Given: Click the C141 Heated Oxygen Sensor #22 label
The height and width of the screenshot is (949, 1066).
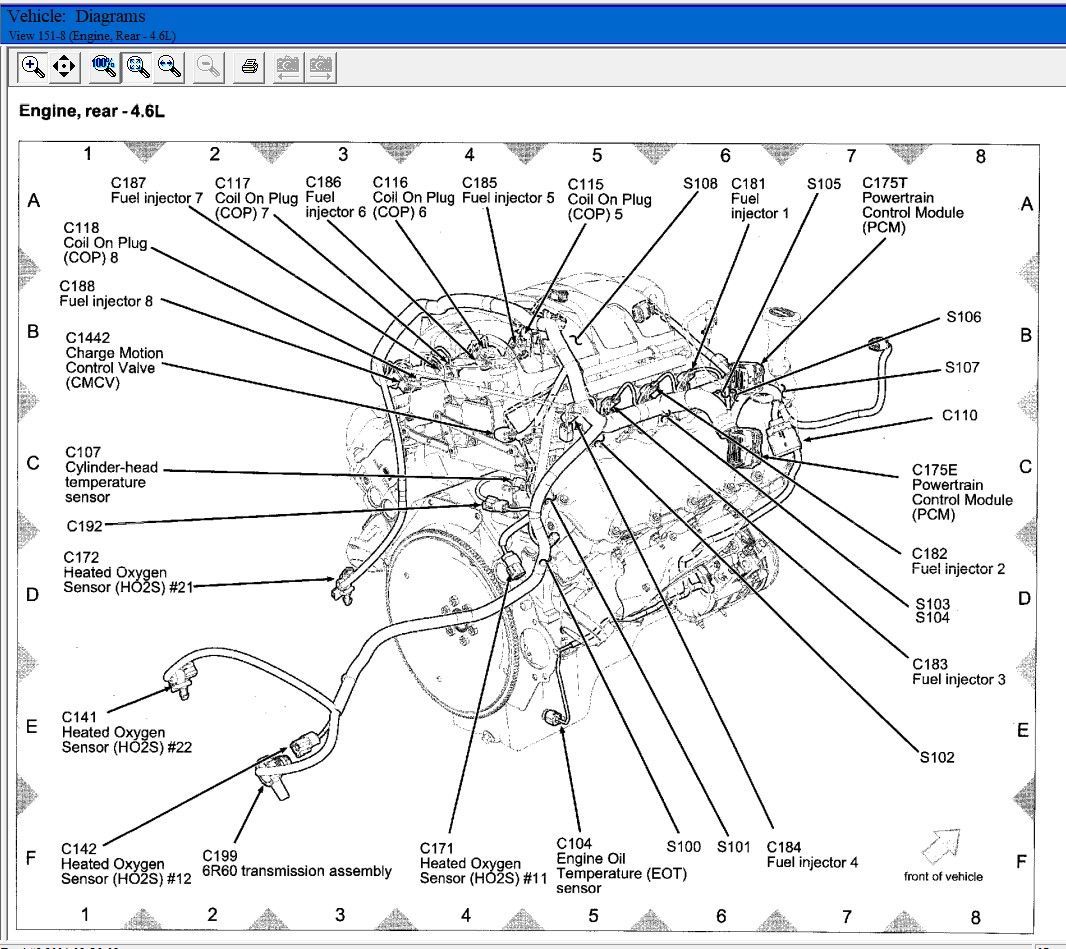Looking at the screenshot, I should coord(113,732).
